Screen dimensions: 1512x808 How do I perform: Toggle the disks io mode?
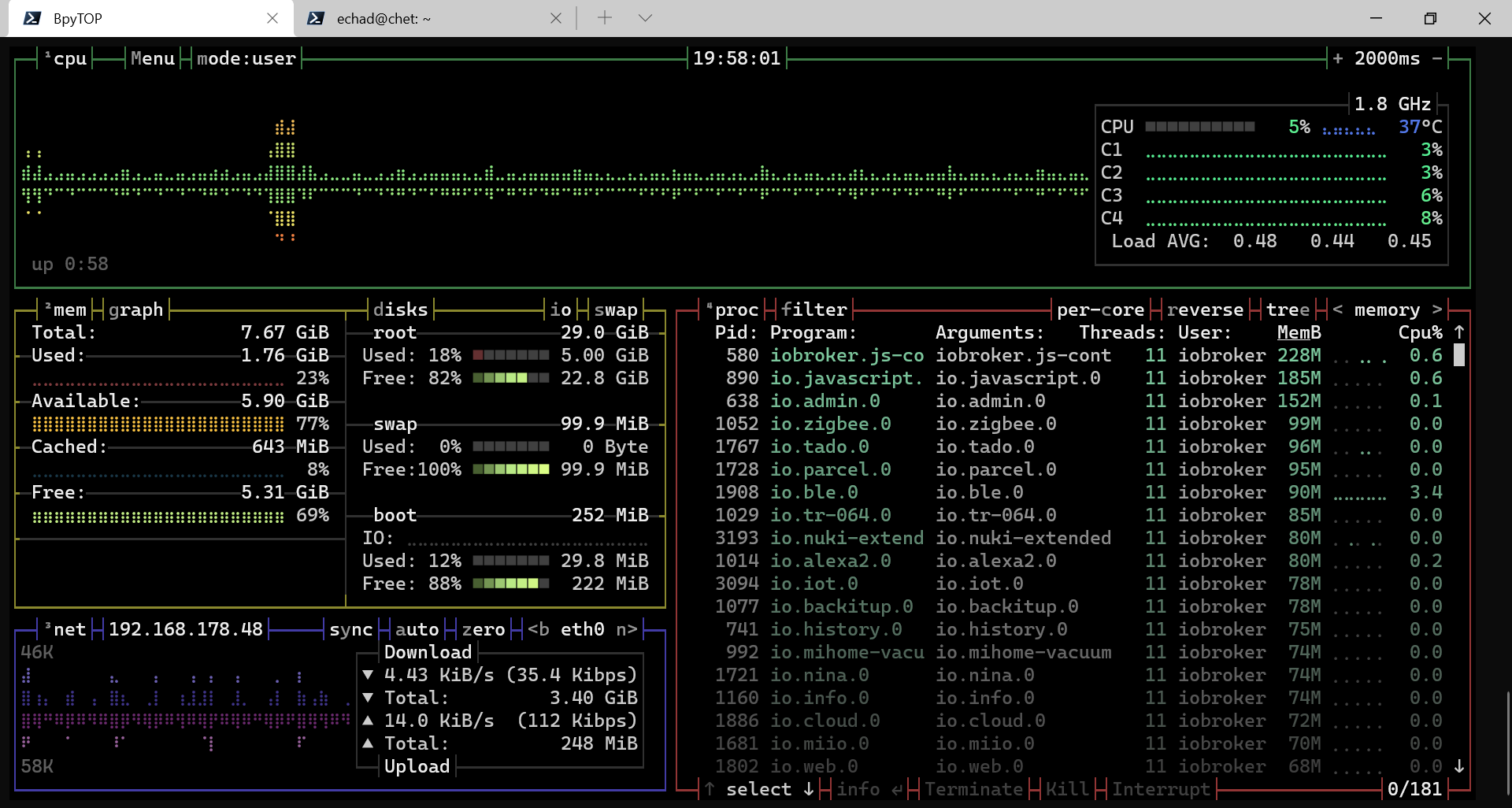click(561, 309)
